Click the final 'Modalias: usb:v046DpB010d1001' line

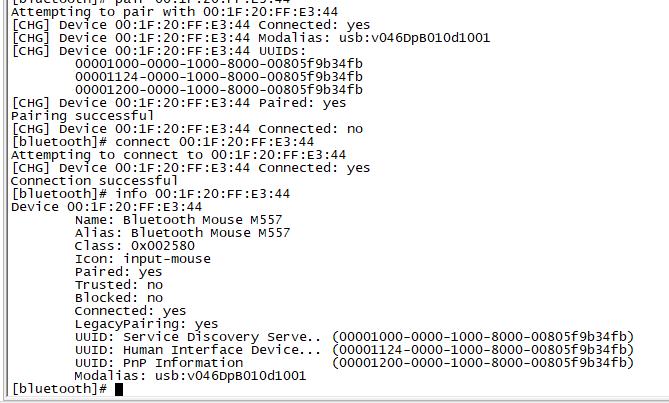190,376
